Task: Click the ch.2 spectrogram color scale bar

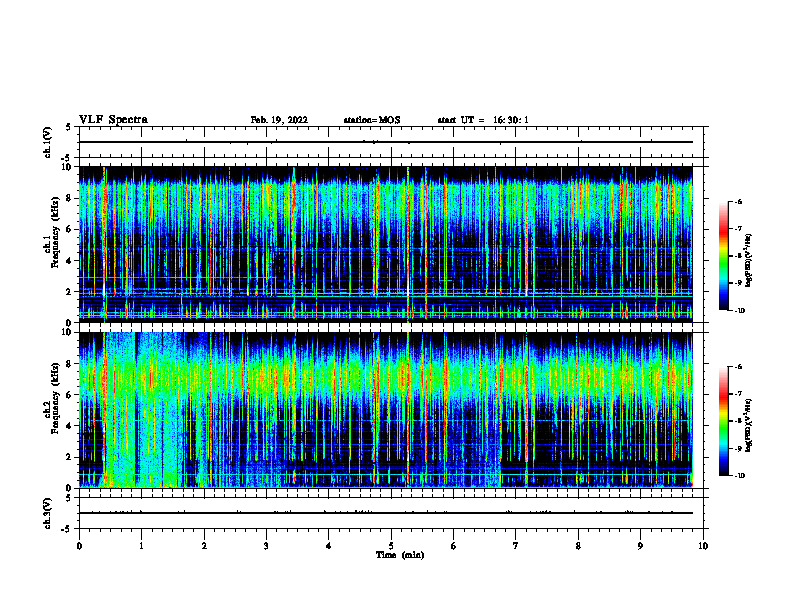Action: [723, 421]
